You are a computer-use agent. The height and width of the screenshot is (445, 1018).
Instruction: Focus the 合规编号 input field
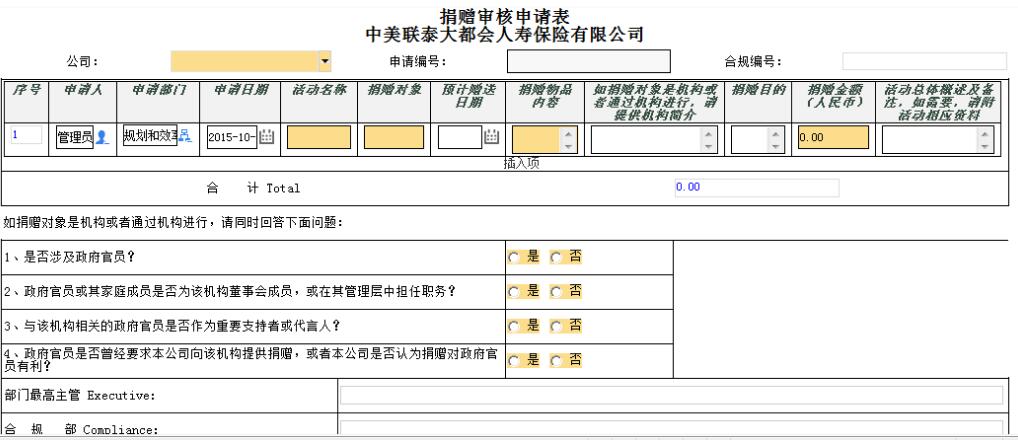[925, 62]
